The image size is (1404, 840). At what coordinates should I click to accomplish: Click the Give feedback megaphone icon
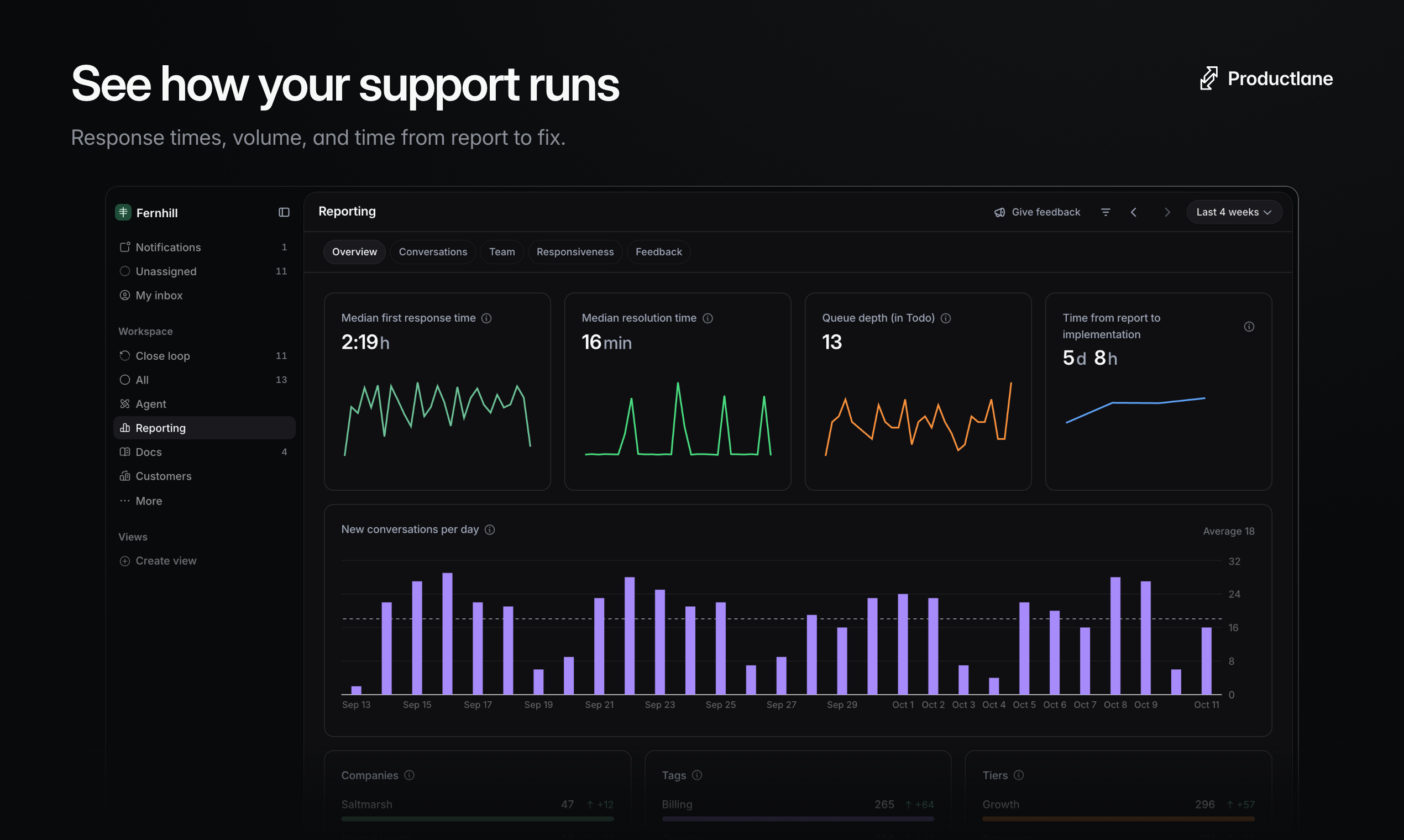pos(1000,212)
